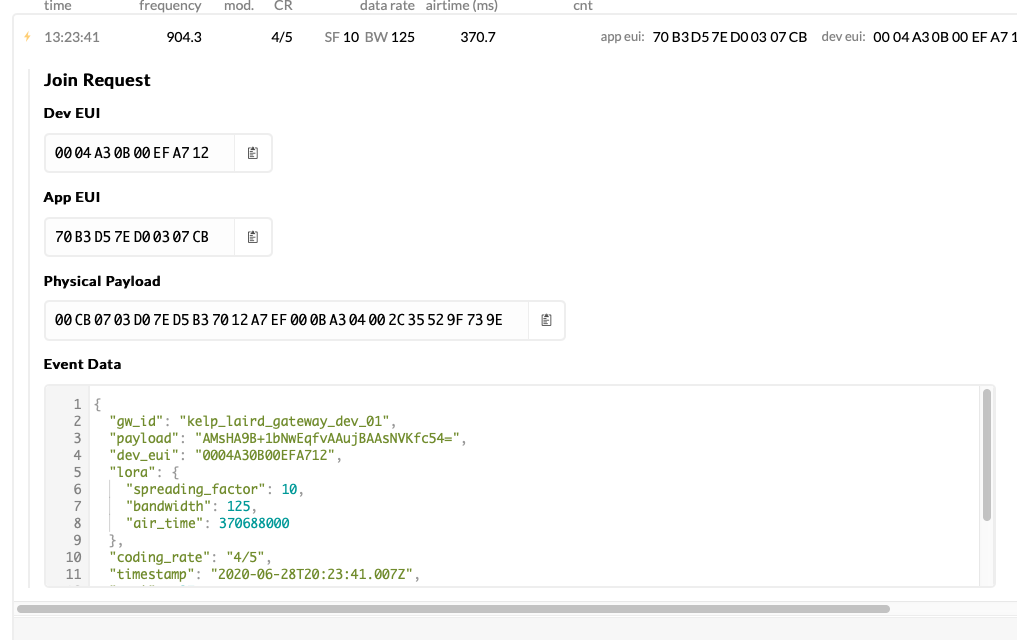Click the timestamp line in the JSON
Image resolution: width=1017 pixels, height=640 pixels.
pos(265,574)
